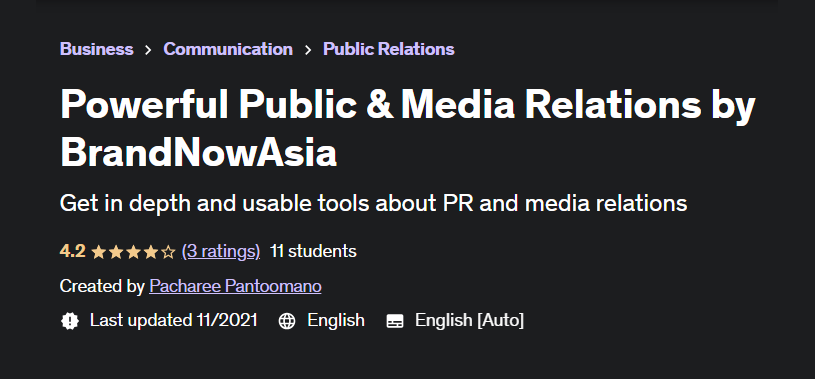Click the chevron after Business
The image size is (815, 379).
tap(149, 50)
